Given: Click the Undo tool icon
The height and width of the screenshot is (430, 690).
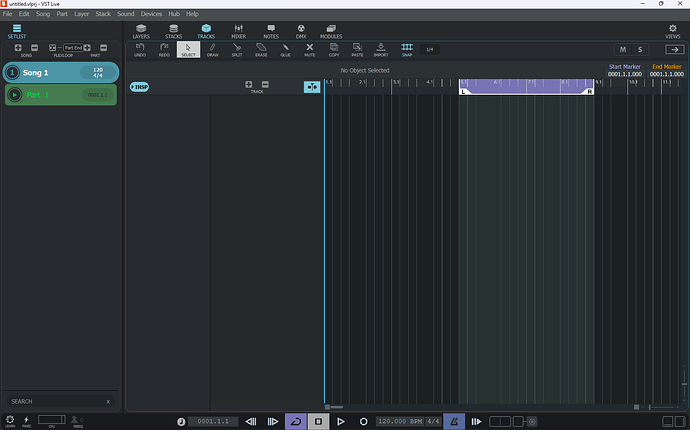Looking at the screenshot, I should (140, 49).
